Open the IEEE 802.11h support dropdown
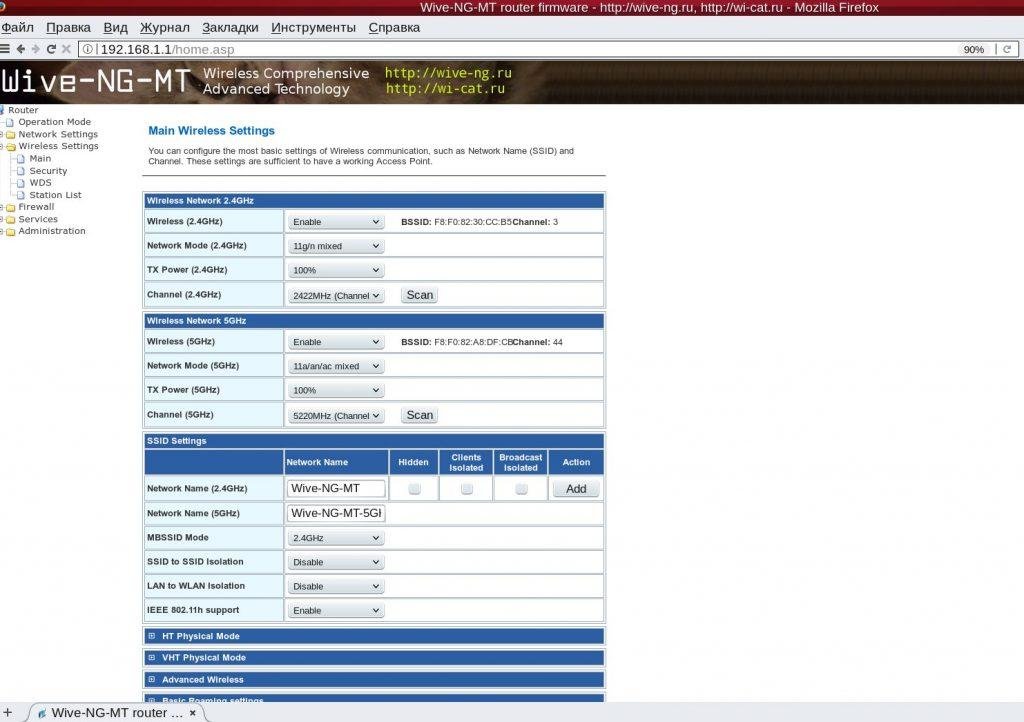Viewport: 1024px width, 722px height. [x=336, y=610]
